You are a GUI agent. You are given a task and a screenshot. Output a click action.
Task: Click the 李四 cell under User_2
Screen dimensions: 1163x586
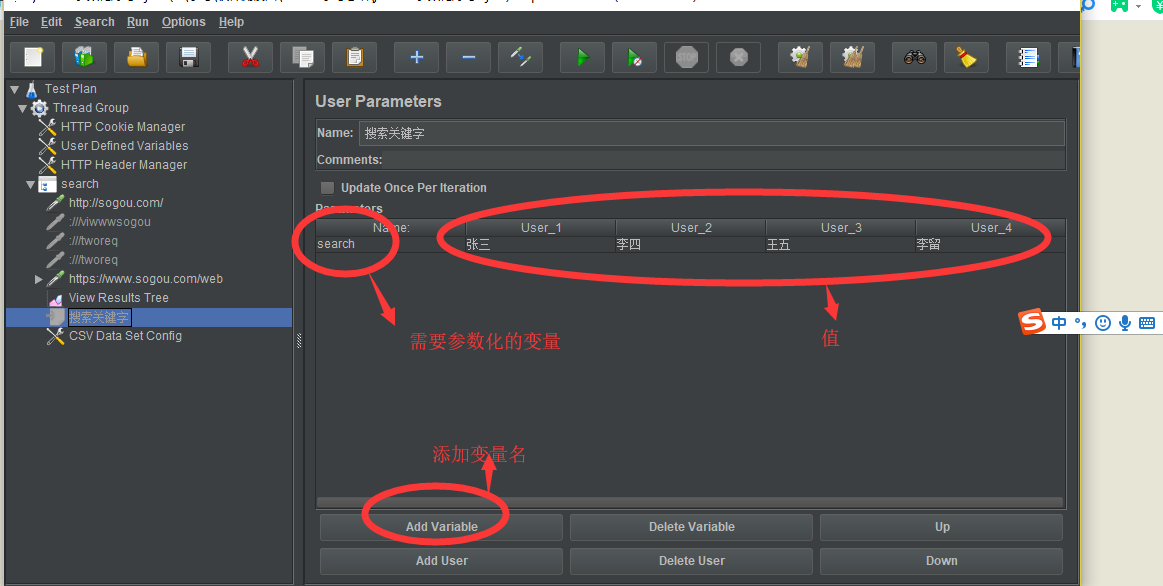pos(690,244)
